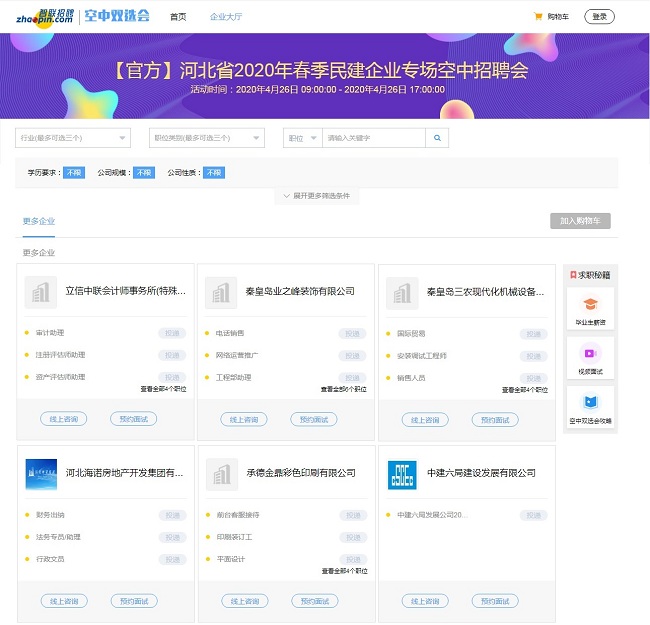The width and height of the screenshot is (650, 625).
Task: Go to 首页 in the navigation
Action: pos(178,17)
